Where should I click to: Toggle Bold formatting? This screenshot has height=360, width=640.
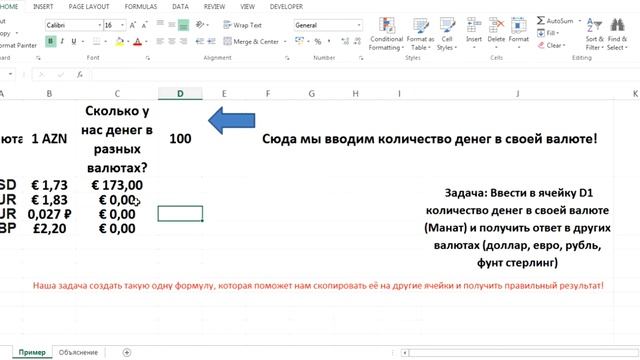click(50, 41)
